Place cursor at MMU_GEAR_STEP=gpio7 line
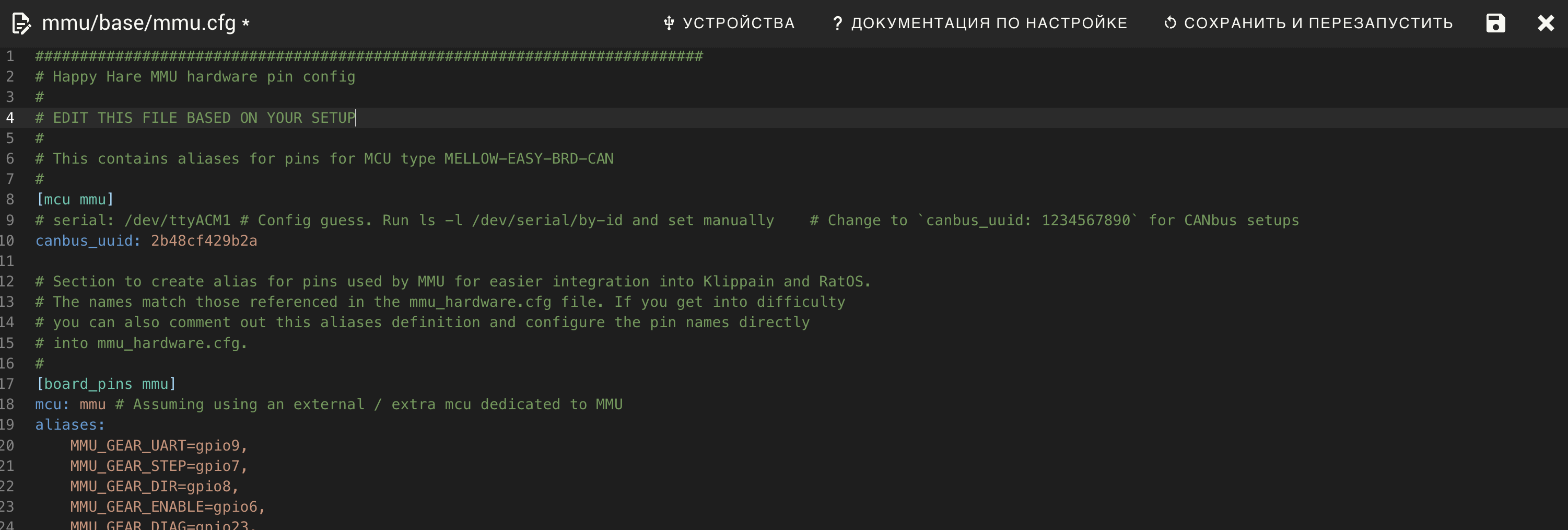 coord(158,466)
